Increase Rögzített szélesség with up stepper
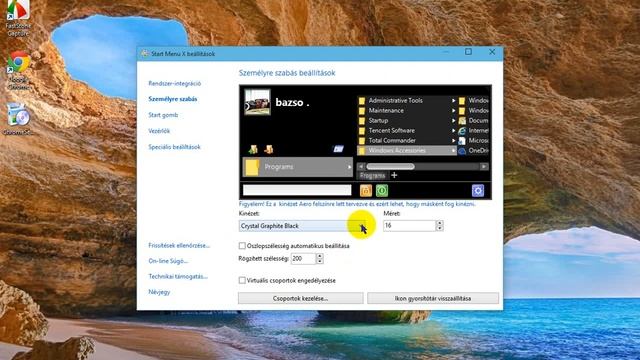This screenshot has width=640, height=360. (x=320, y=256)
